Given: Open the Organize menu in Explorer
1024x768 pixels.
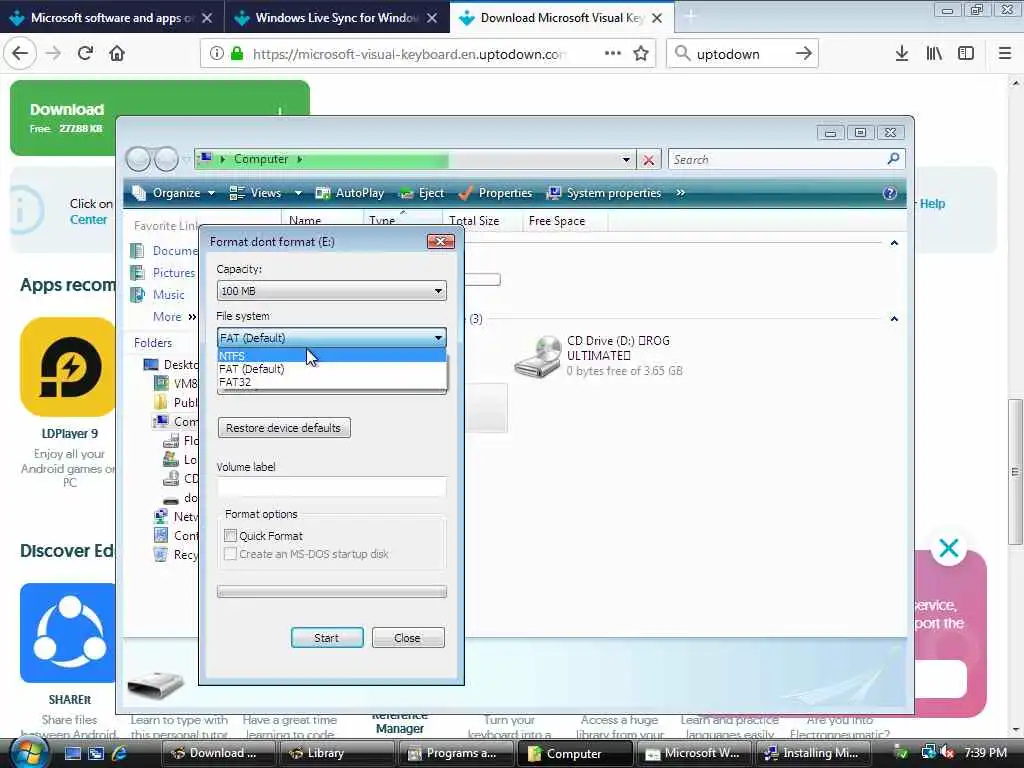Looking at the screenshot, I should pos(173,193).
